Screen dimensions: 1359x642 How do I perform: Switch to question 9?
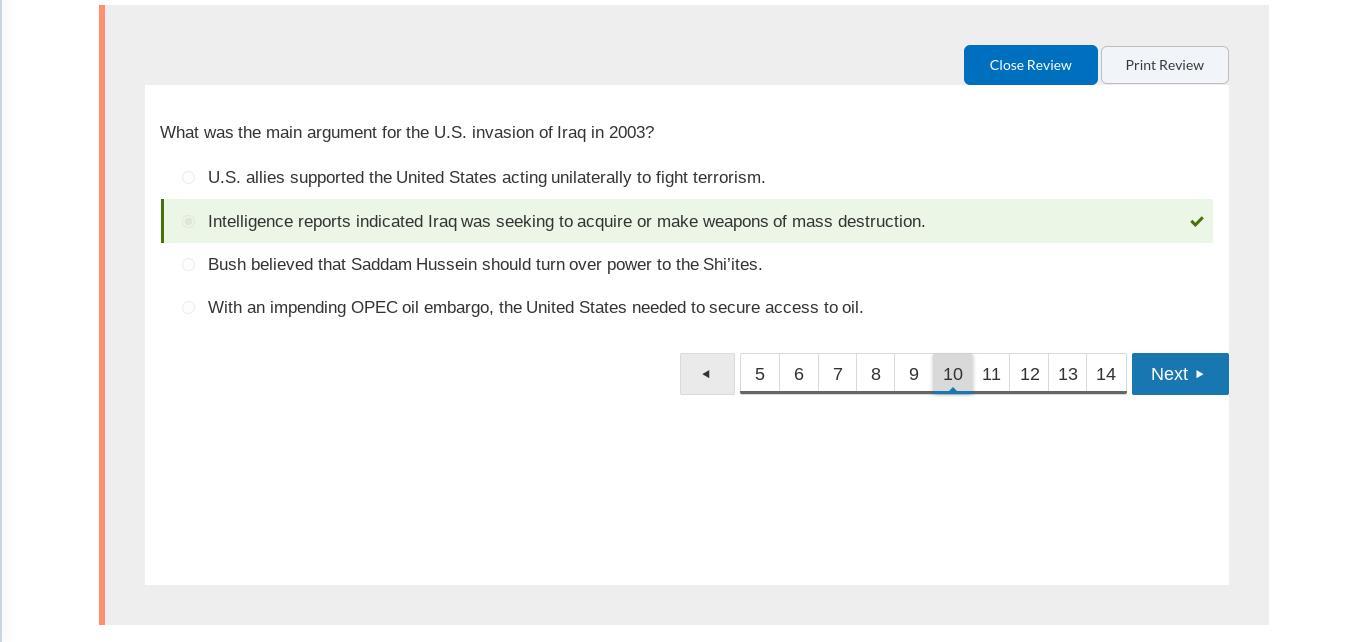914,374
